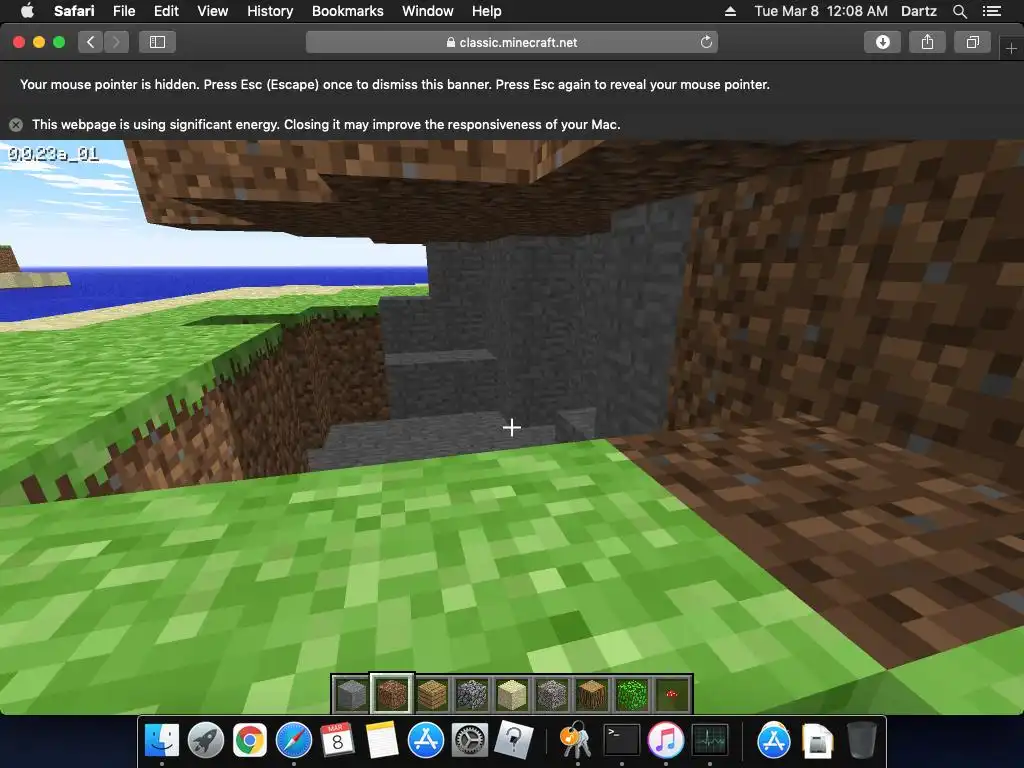1024x768 pixels.
Task: Open Activity Monitor from the Dock
Action: point(710,741)
